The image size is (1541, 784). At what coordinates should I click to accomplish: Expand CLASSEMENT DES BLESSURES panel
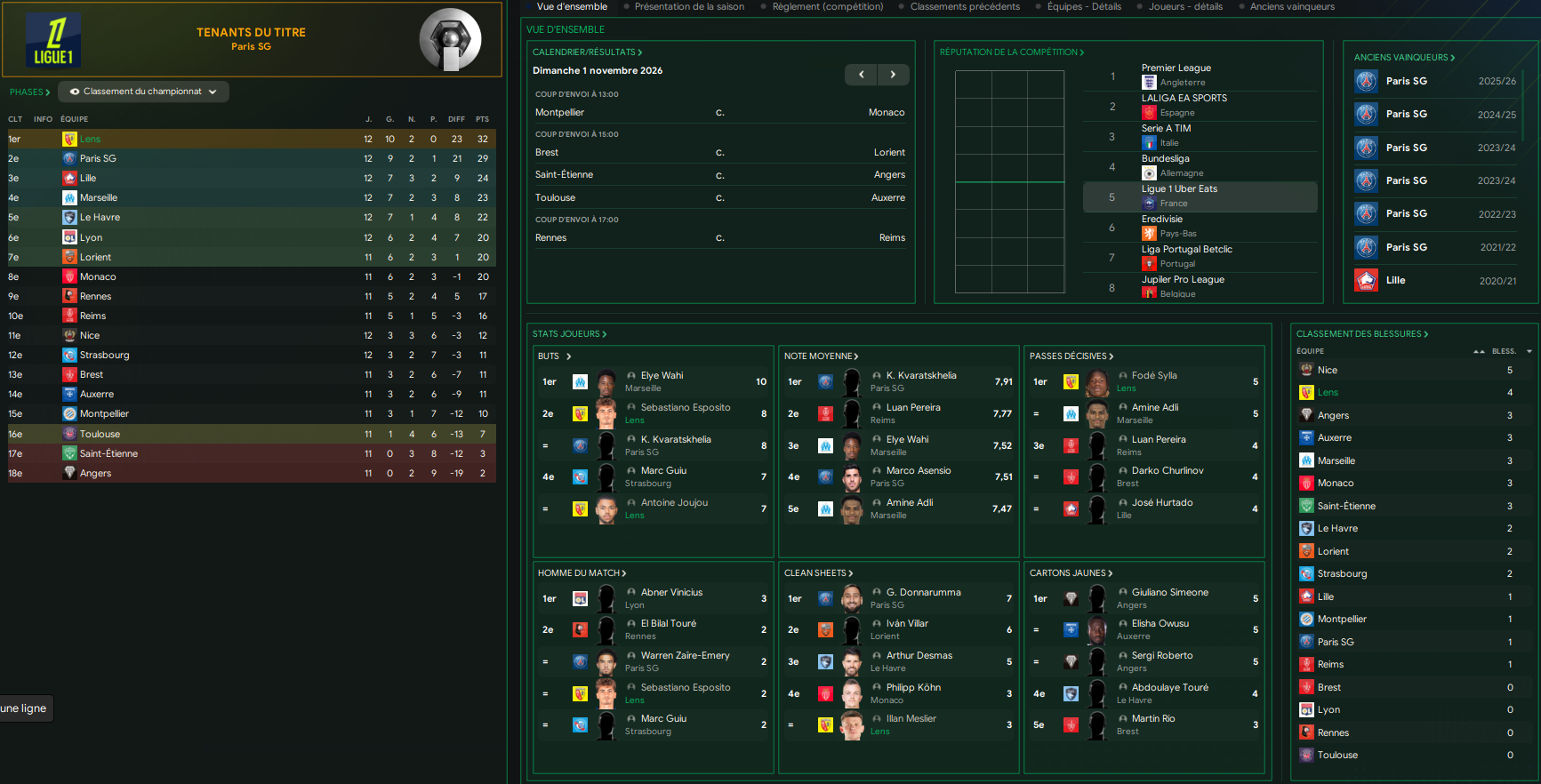[1362, 334]
